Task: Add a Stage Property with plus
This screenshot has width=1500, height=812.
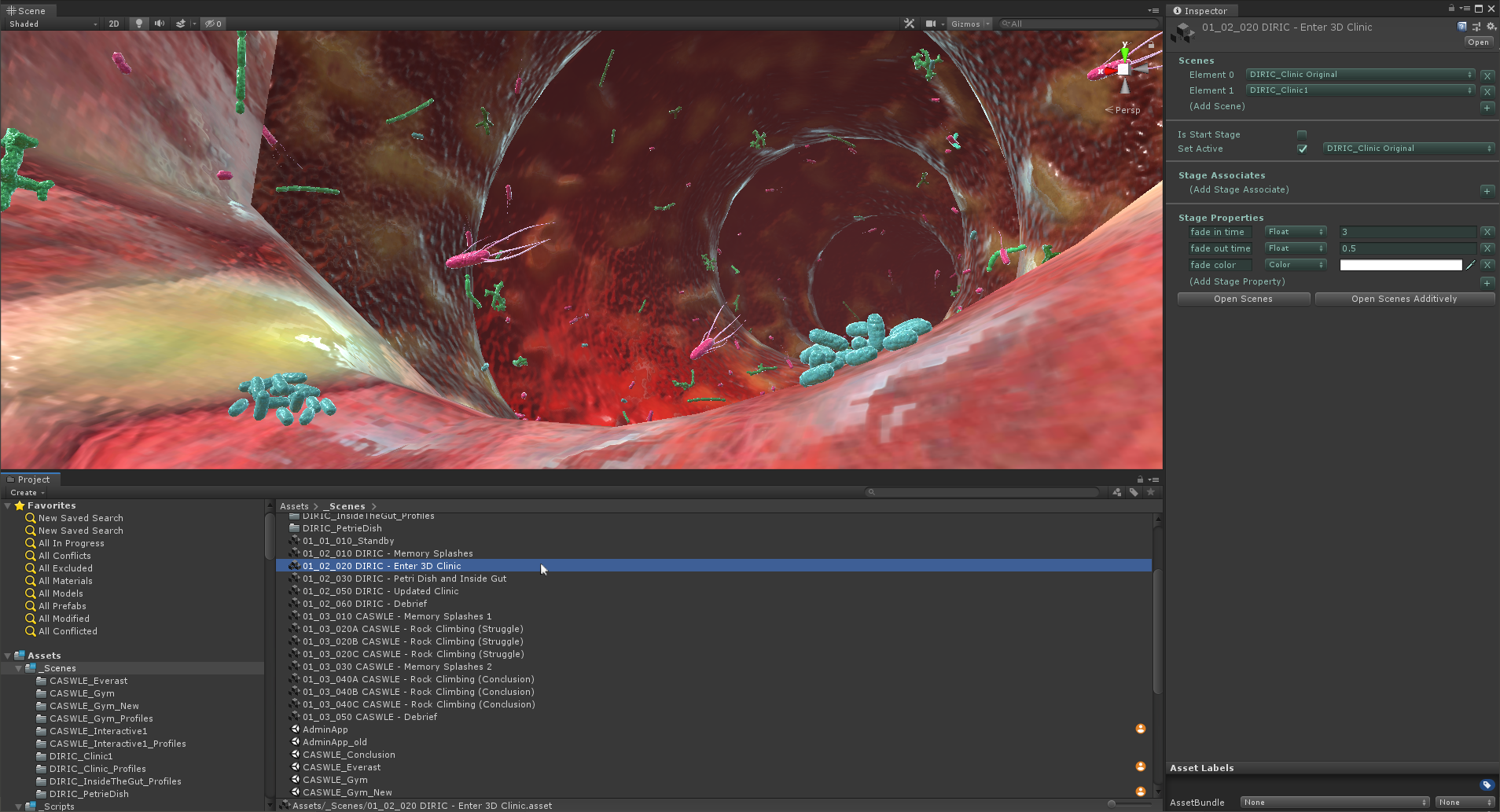Action: tap(1487, 282)
